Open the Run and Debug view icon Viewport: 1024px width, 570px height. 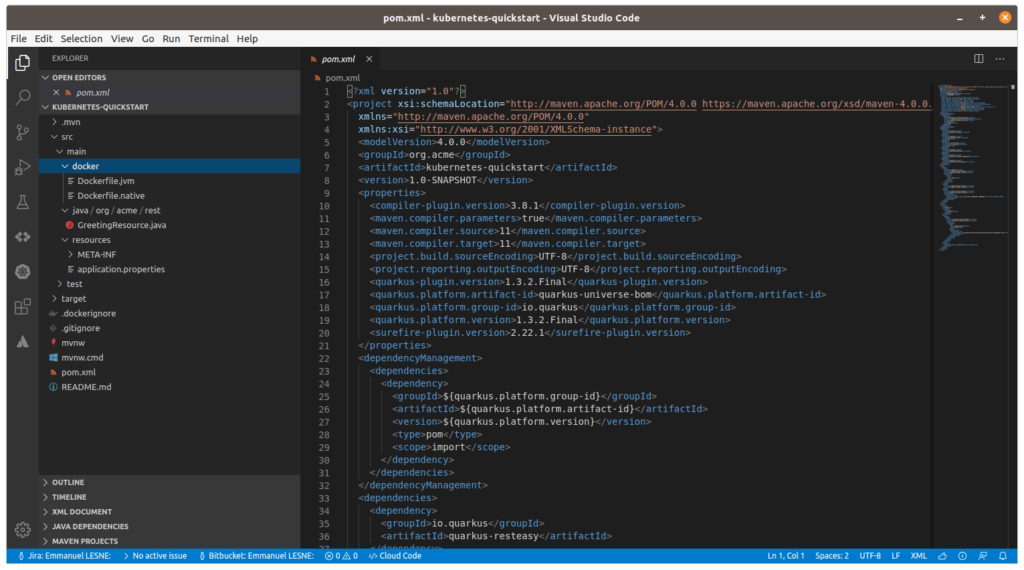pyautogui.click(x=23, y=167)
